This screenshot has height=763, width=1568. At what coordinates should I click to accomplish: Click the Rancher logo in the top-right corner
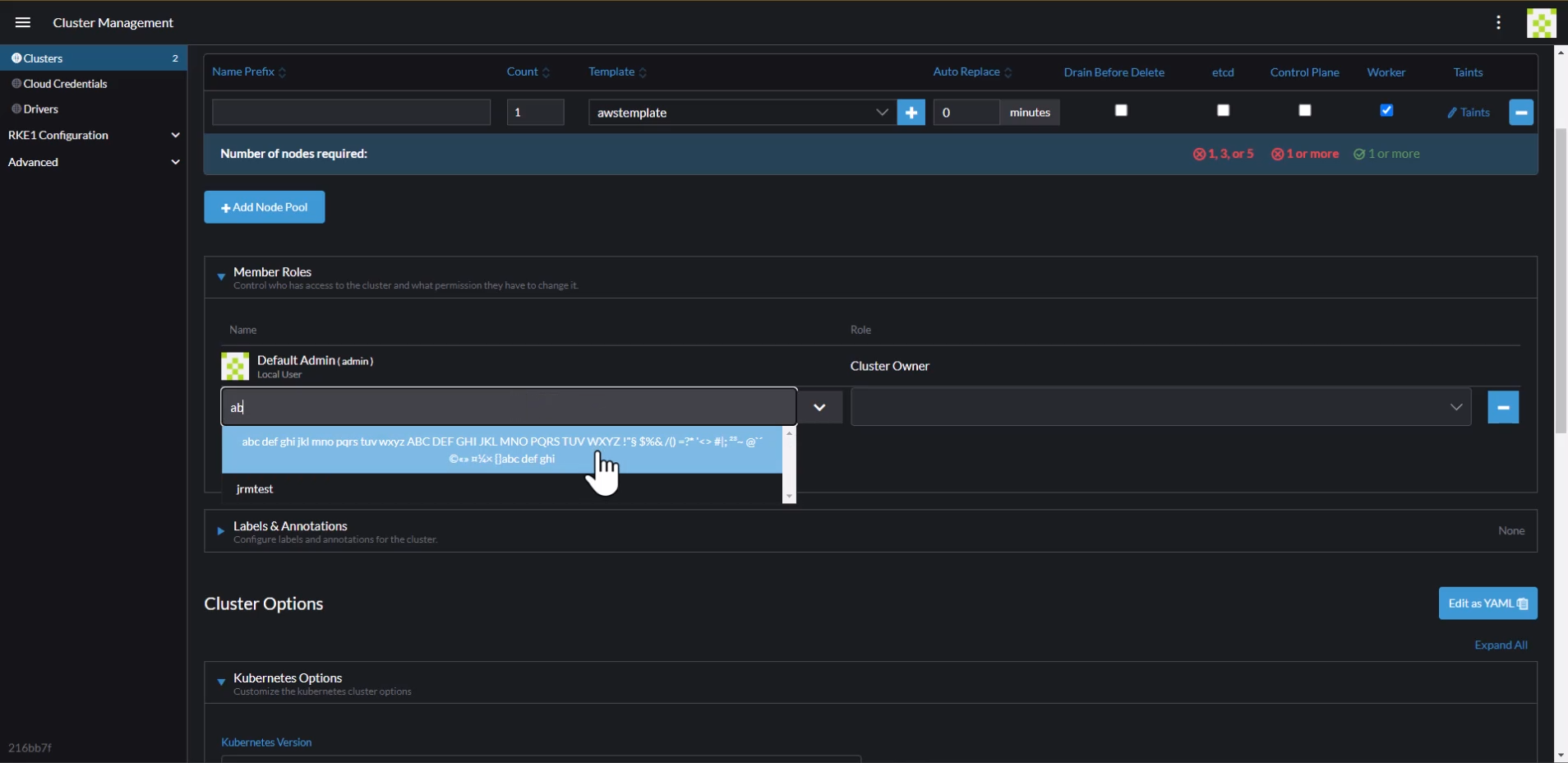[1542, 22]
